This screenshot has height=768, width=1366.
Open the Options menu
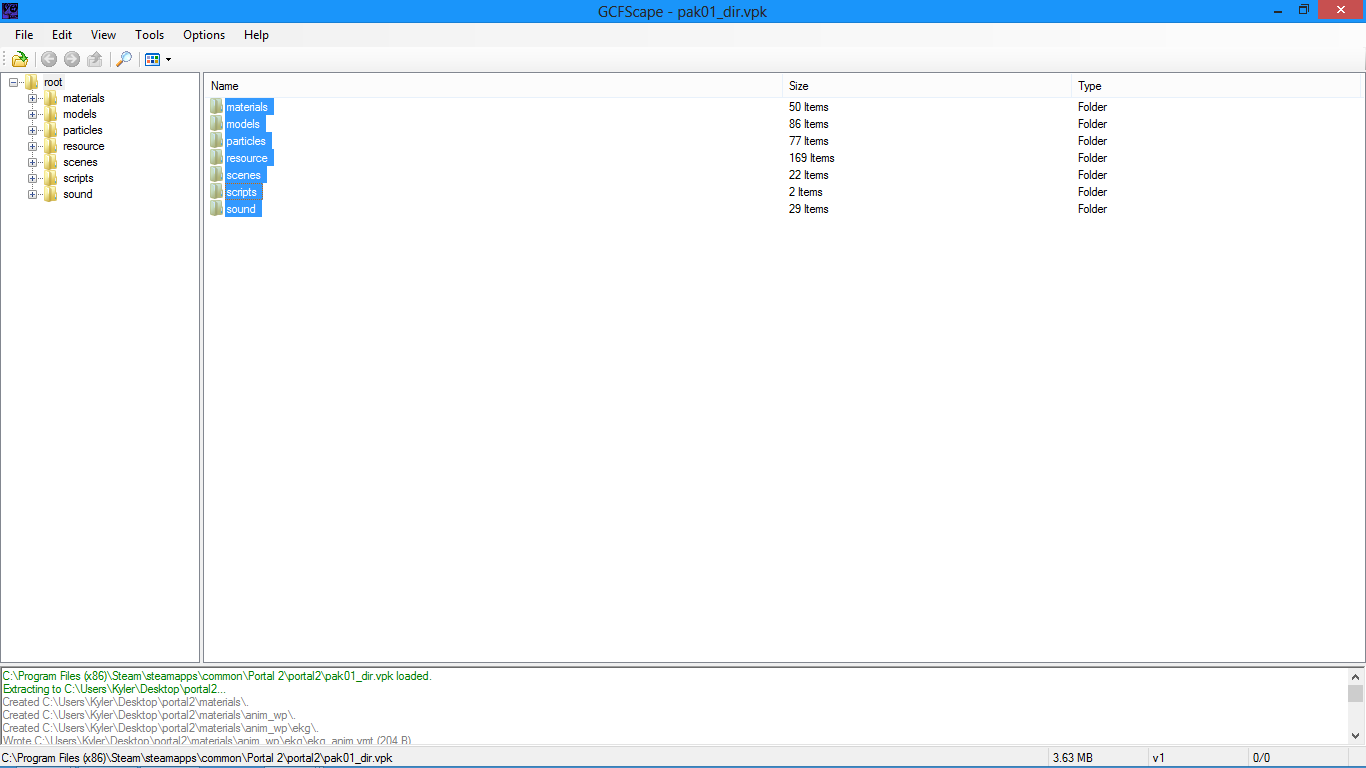204,35
